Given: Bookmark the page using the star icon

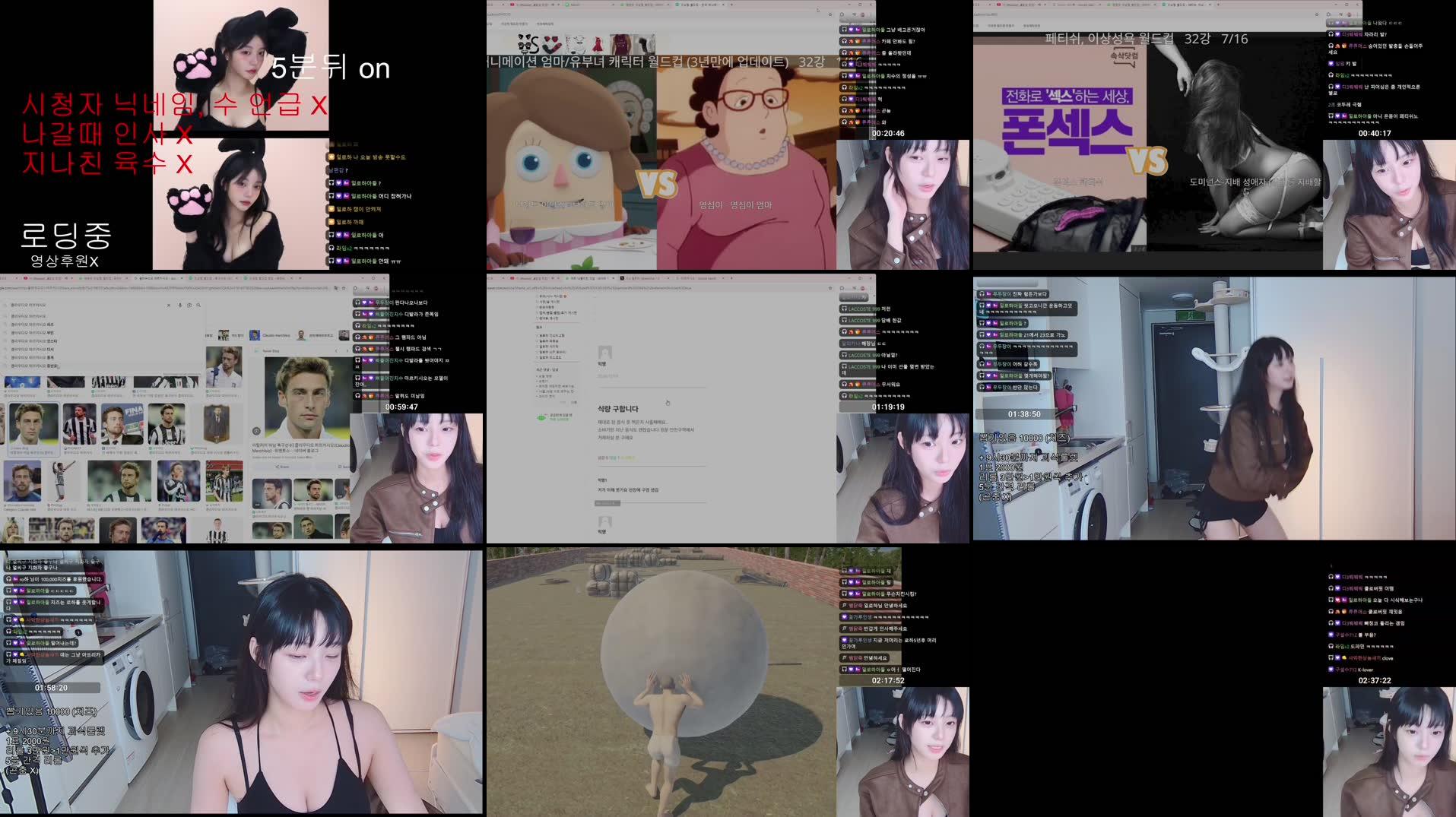Looking at the screenshot, I should click(344, 289).
